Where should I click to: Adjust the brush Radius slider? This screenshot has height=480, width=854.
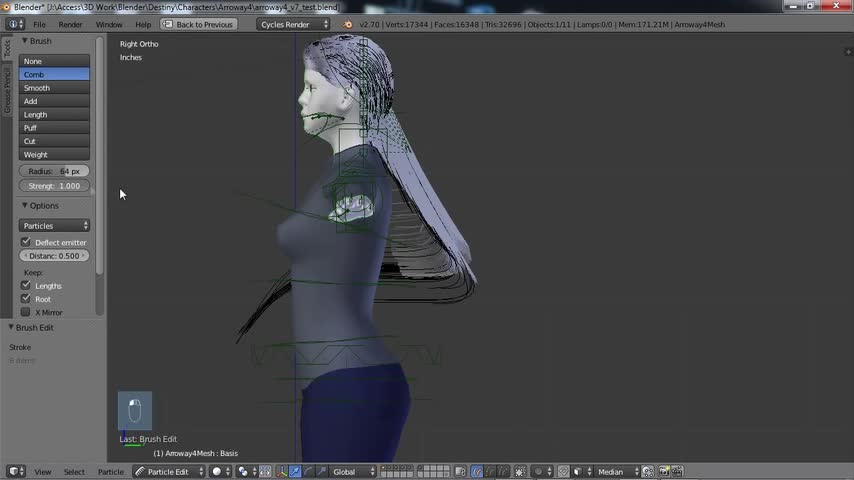(x=54, y=171)
